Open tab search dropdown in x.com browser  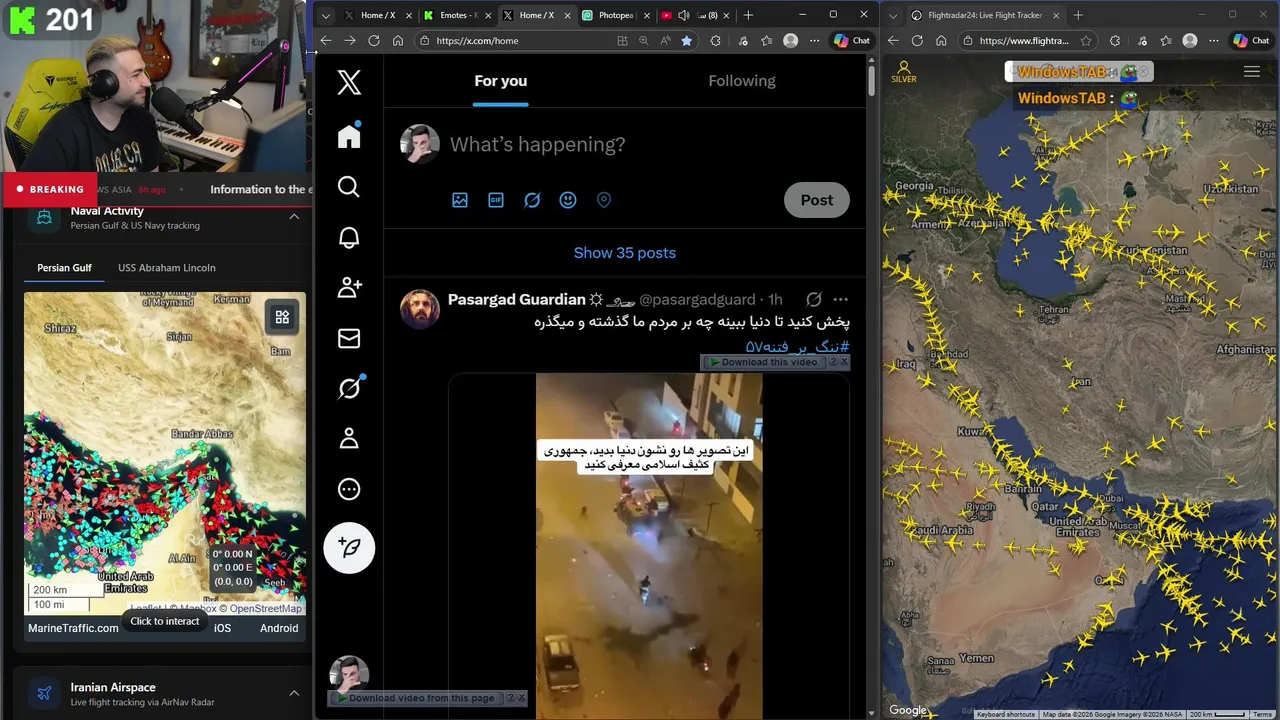pyautogui.click(x=325, y=15)
